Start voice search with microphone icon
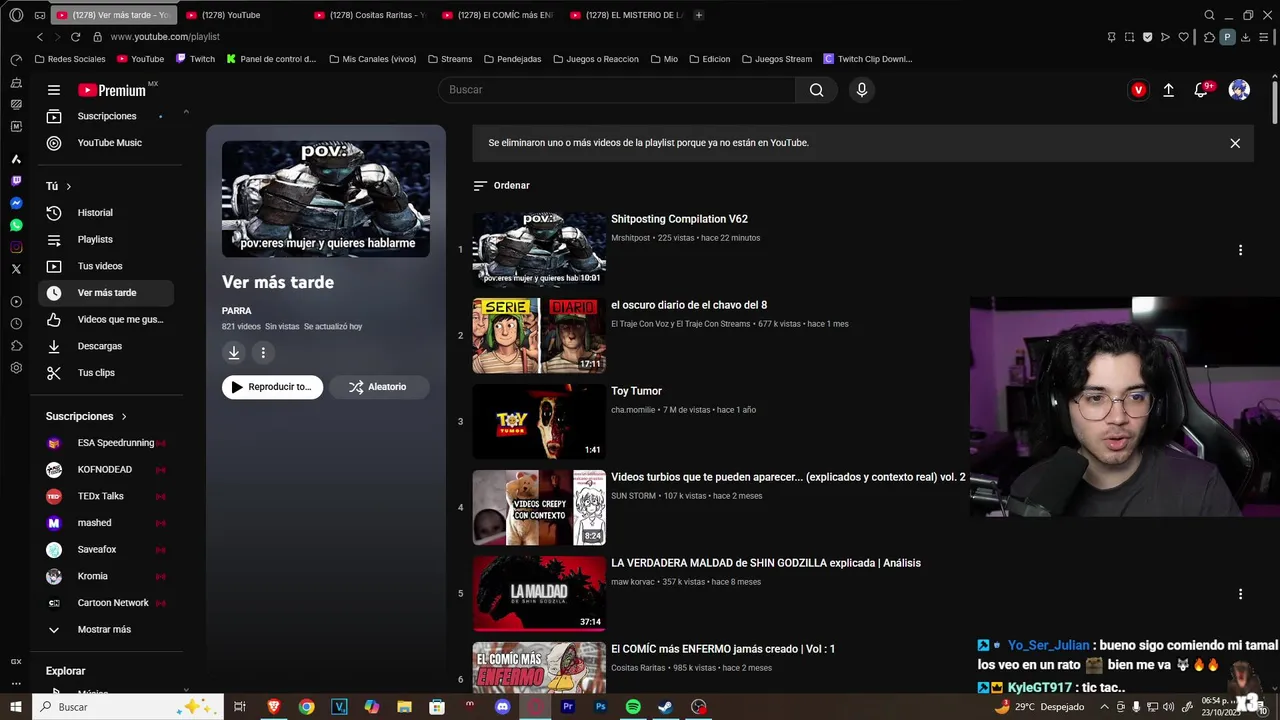Screen dimensions: 1280x720 click(x=862, y=90)
